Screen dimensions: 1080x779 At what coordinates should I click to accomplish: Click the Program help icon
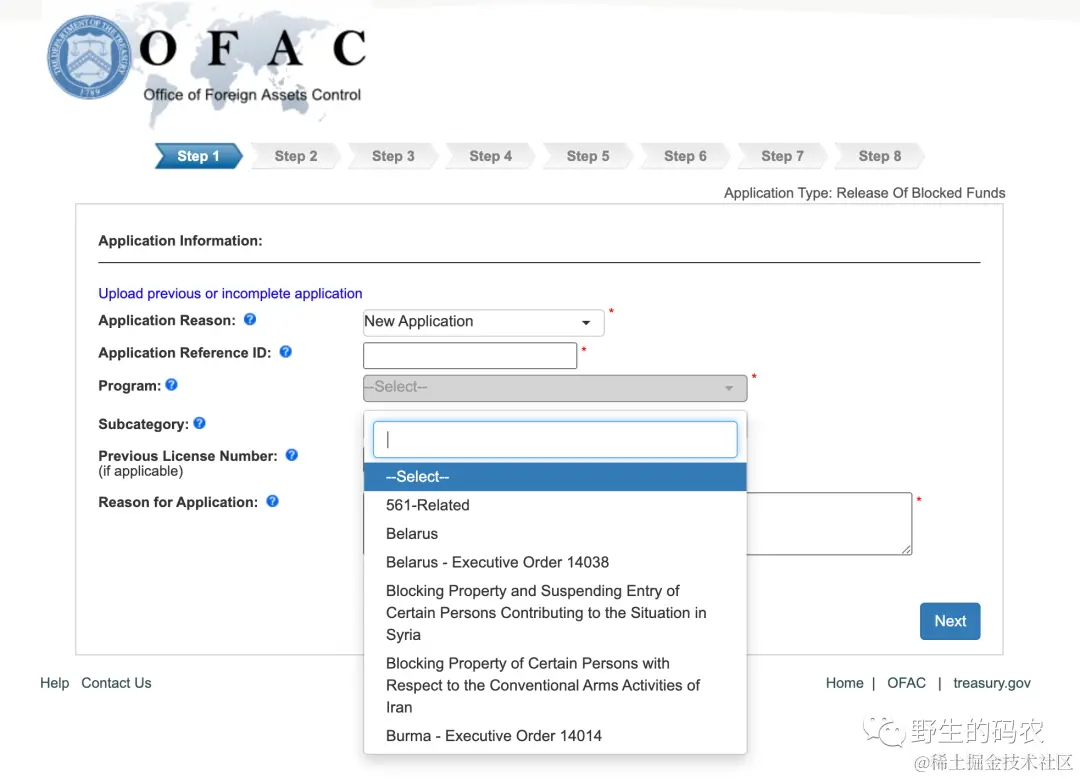click(170, 385)
